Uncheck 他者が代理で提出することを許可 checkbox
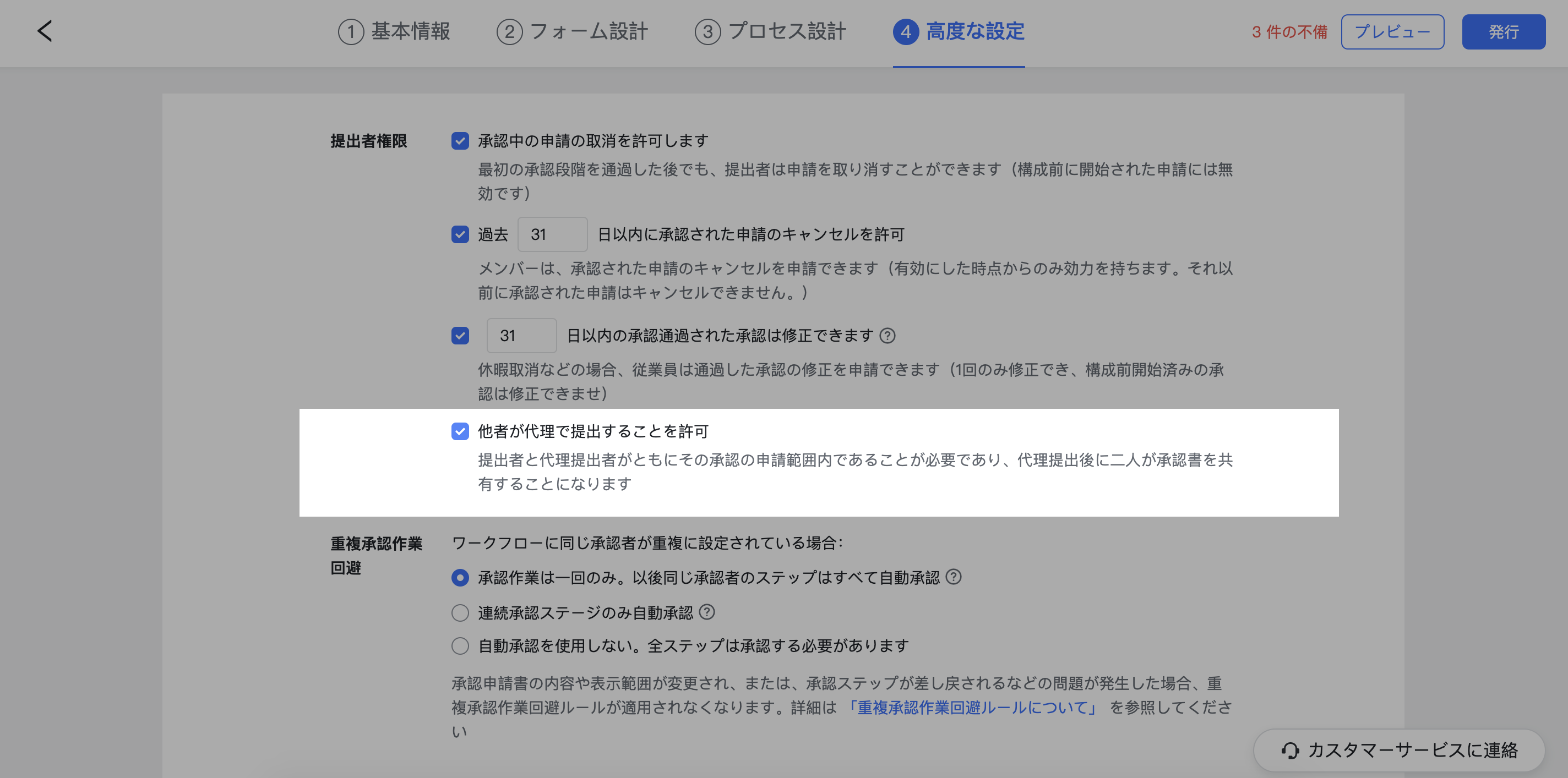This screenshot has height=778, width=1568. pos(460,431)
